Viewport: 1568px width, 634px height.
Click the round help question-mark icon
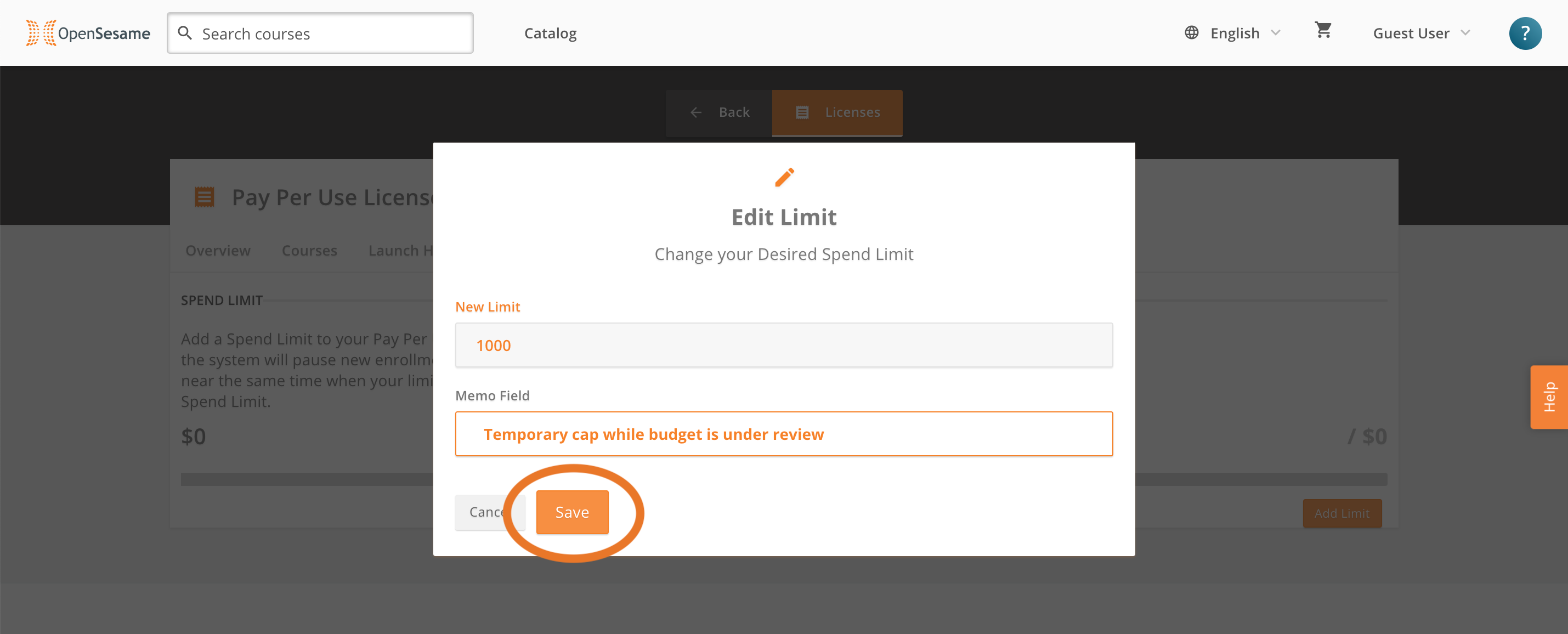click(1525, 33)
